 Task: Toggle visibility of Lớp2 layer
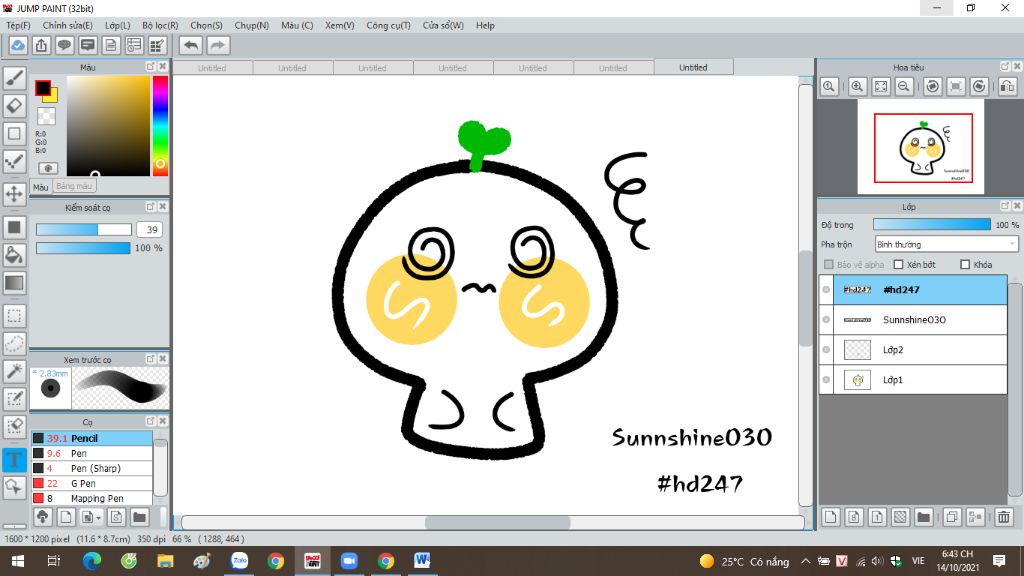[826, 349]
